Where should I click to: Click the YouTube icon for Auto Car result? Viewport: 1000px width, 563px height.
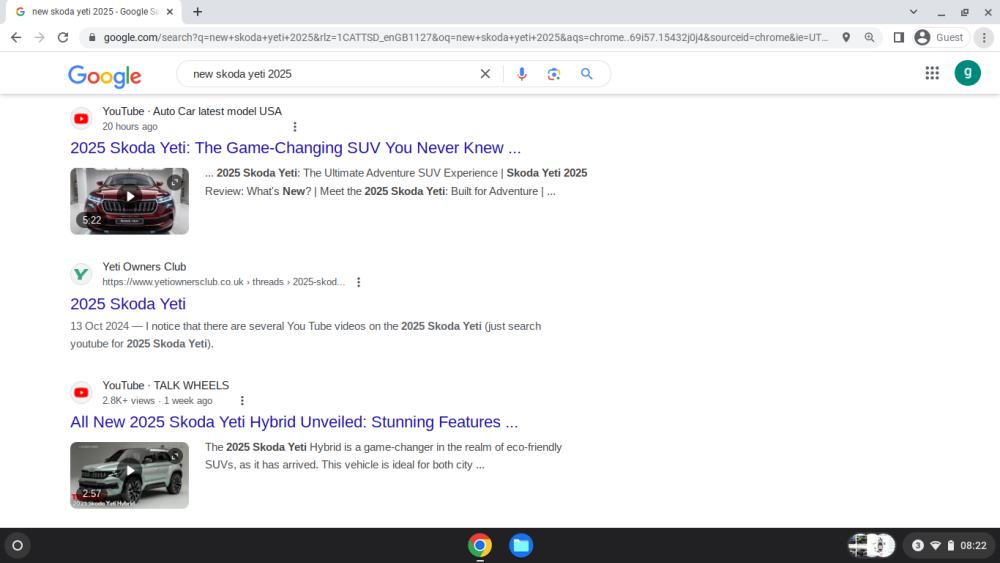[x=81, y=119]
